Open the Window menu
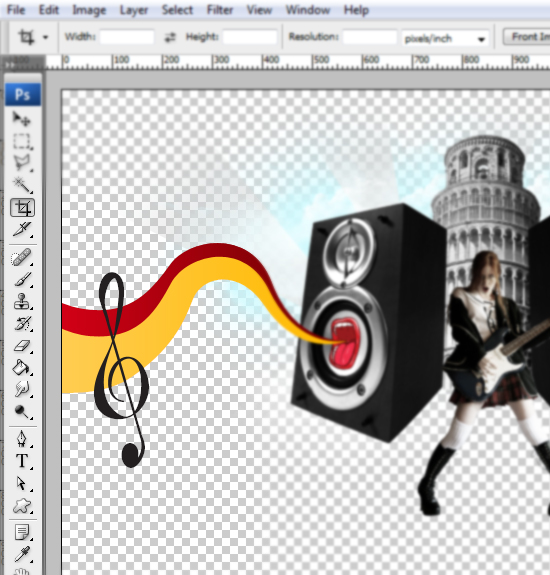 308,10
